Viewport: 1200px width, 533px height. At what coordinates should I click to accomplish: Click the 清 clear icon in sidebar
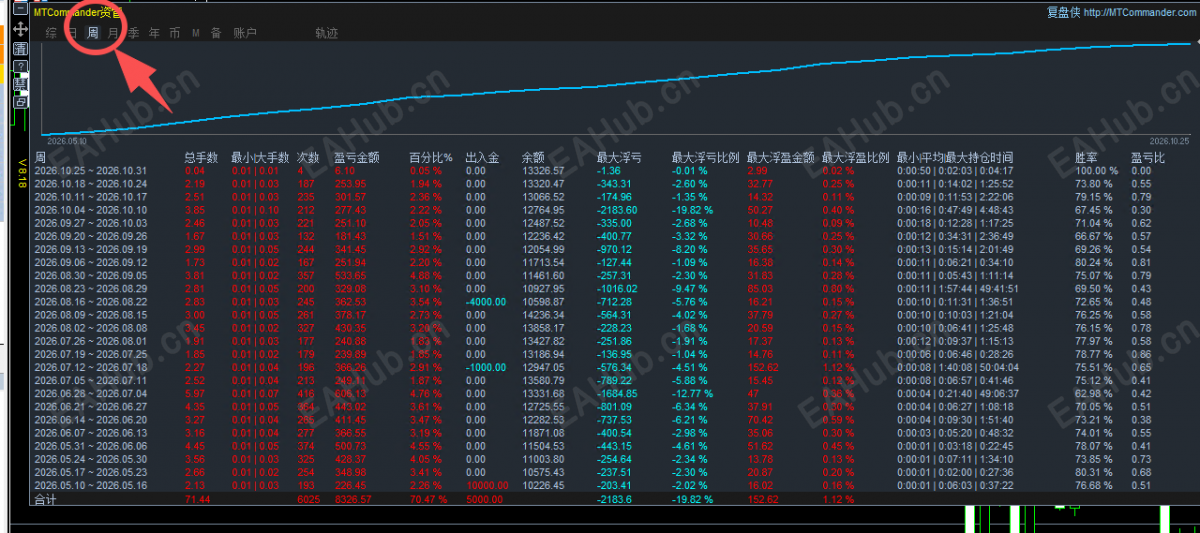click(x=21, y=48)
